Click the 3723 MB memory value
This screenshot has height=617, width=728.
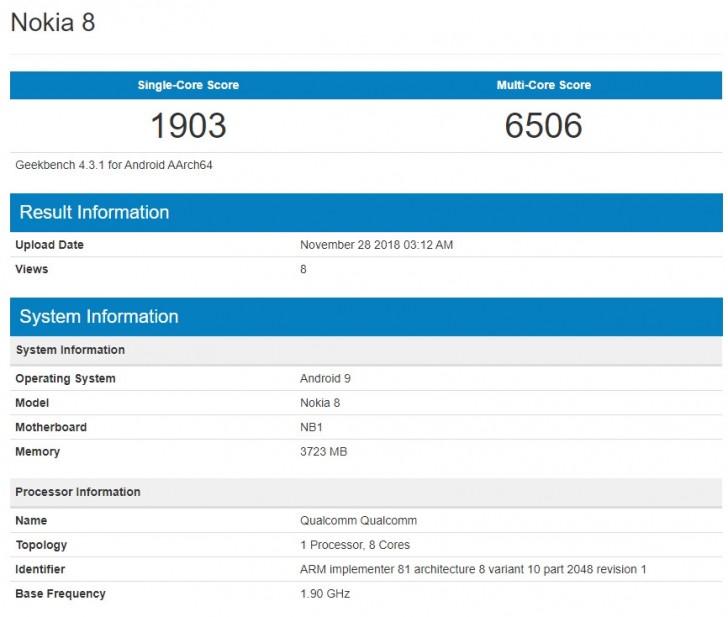[323, 452]
